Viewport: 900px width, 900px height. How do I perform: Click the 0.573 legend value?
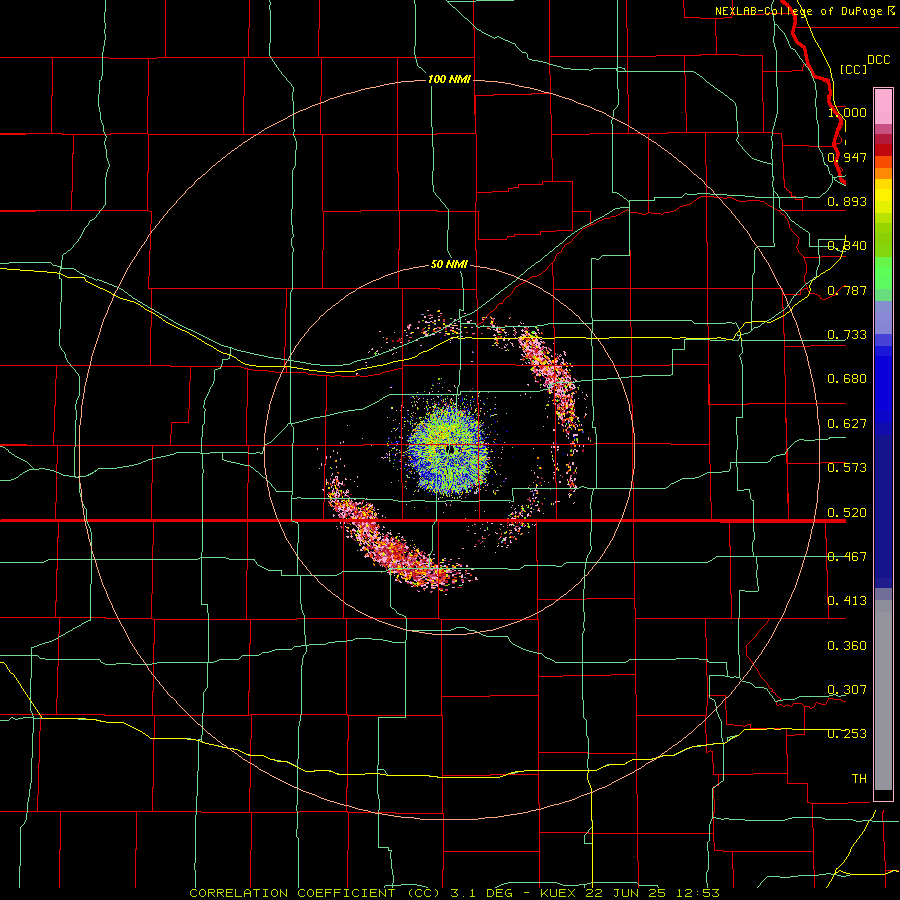pyautogui.click(x=847, y=468)
